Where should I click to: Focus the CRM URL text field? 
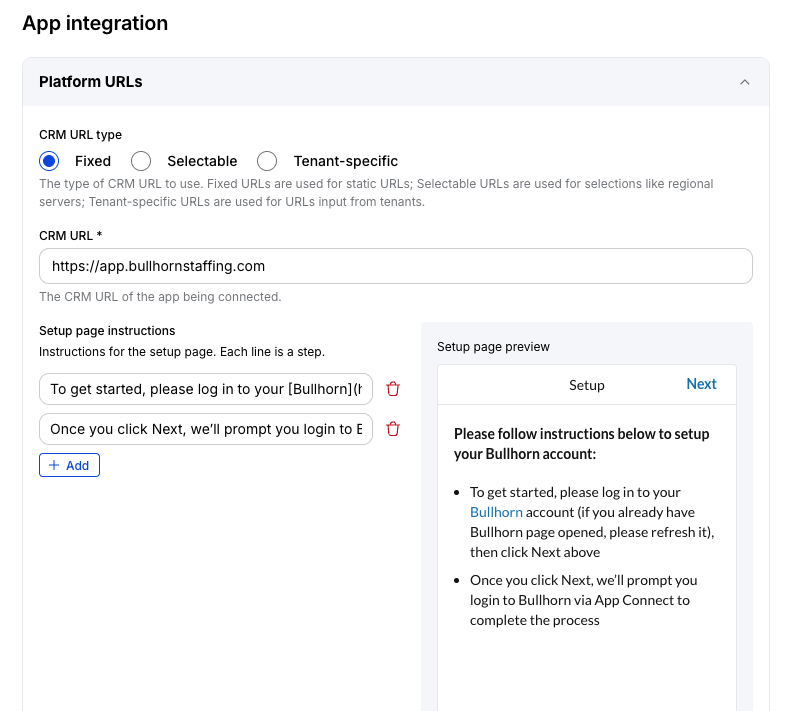395,266
